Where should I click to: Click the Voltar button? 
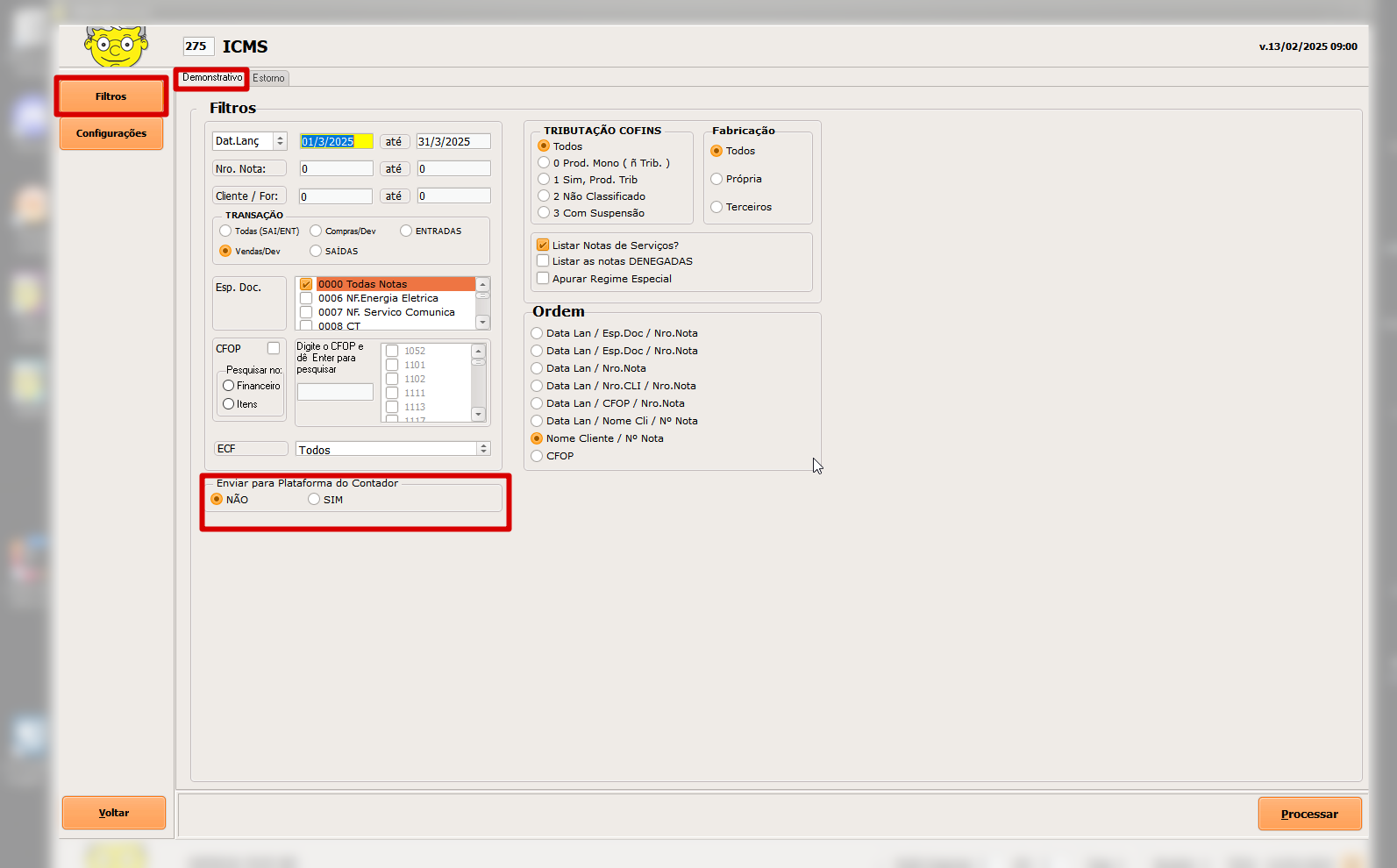[x=114, y=813]
